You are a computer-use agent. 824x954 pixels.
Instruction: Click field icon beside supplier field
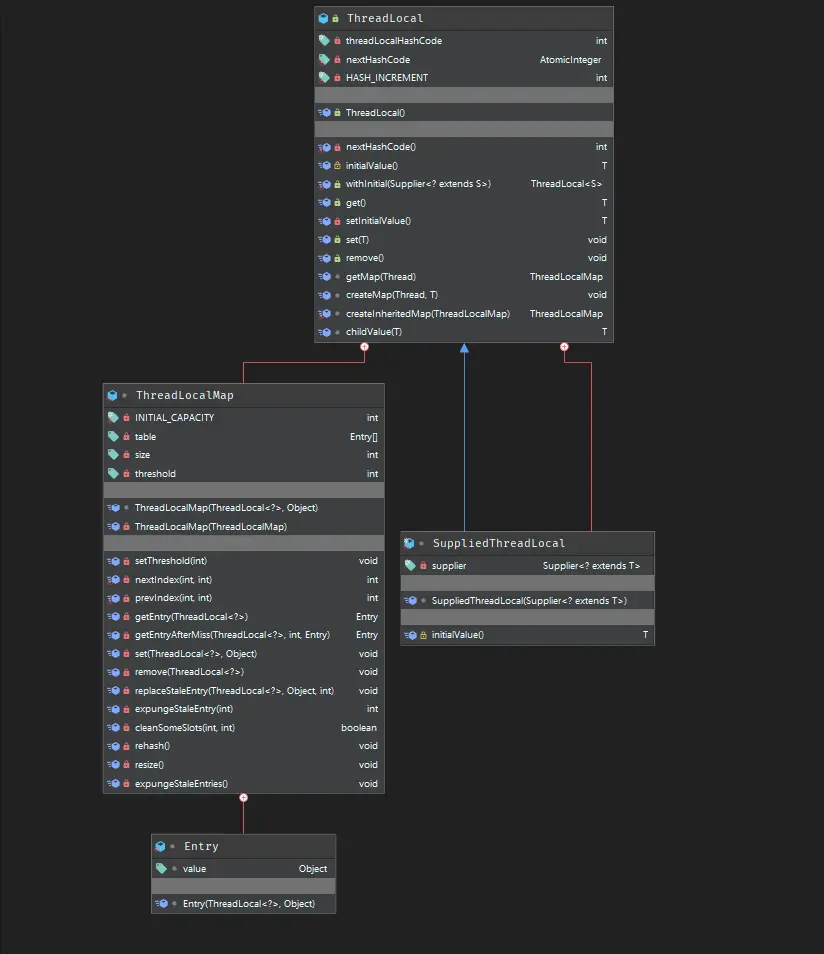pyautogui.click(x=410, y=566)
